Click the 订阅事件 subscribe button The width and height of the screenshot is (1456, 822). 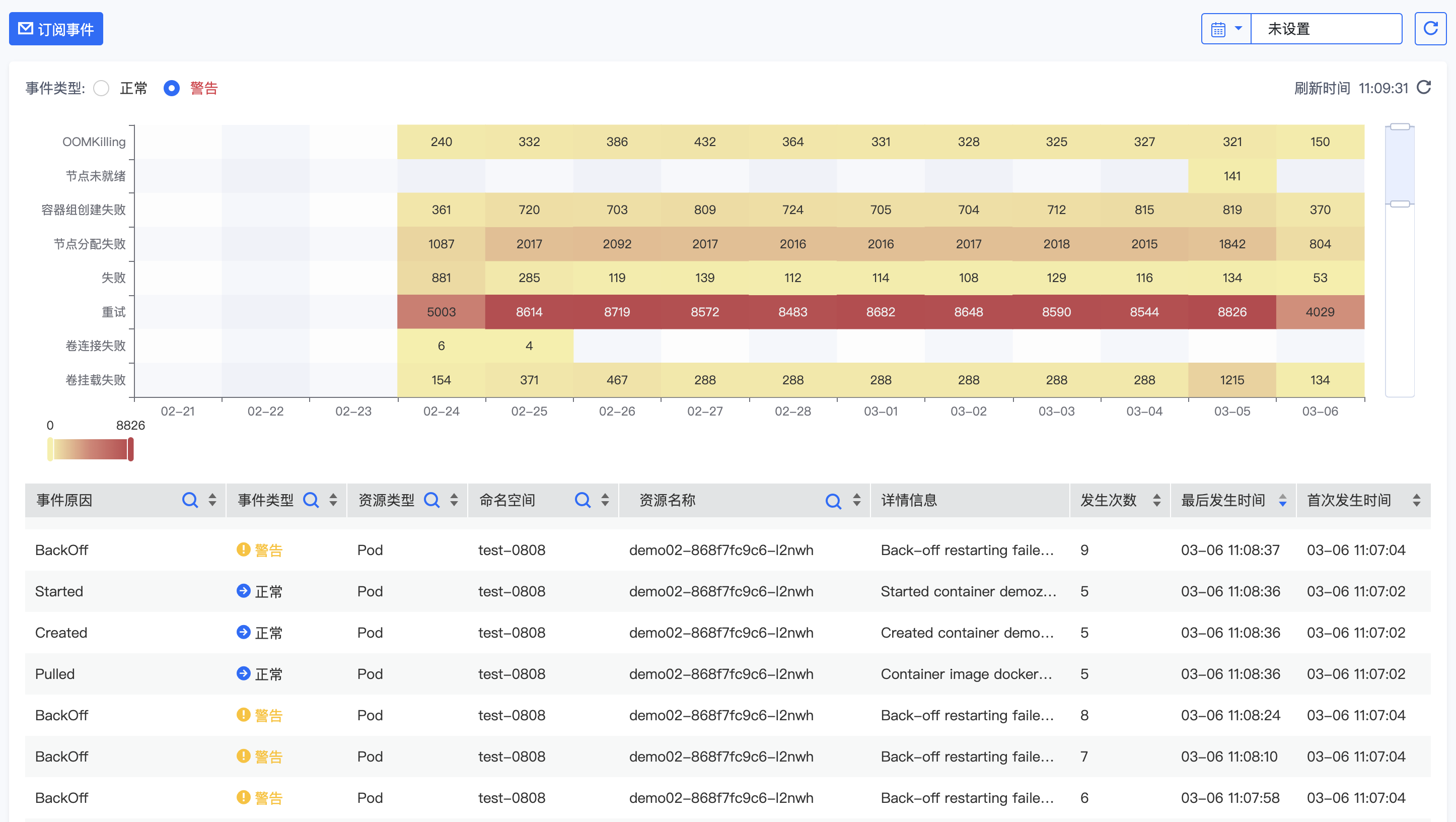56,29
